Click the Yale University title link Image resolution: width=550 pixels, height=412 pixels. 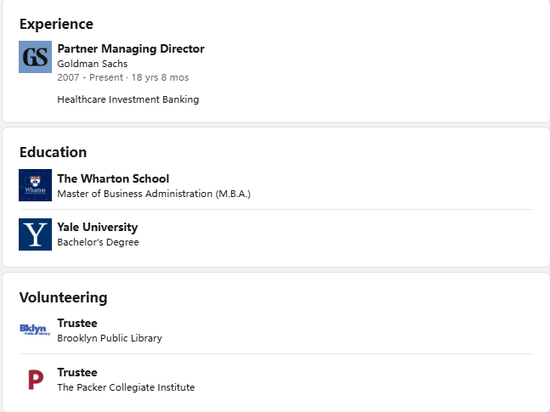click(x=98, y=227)
